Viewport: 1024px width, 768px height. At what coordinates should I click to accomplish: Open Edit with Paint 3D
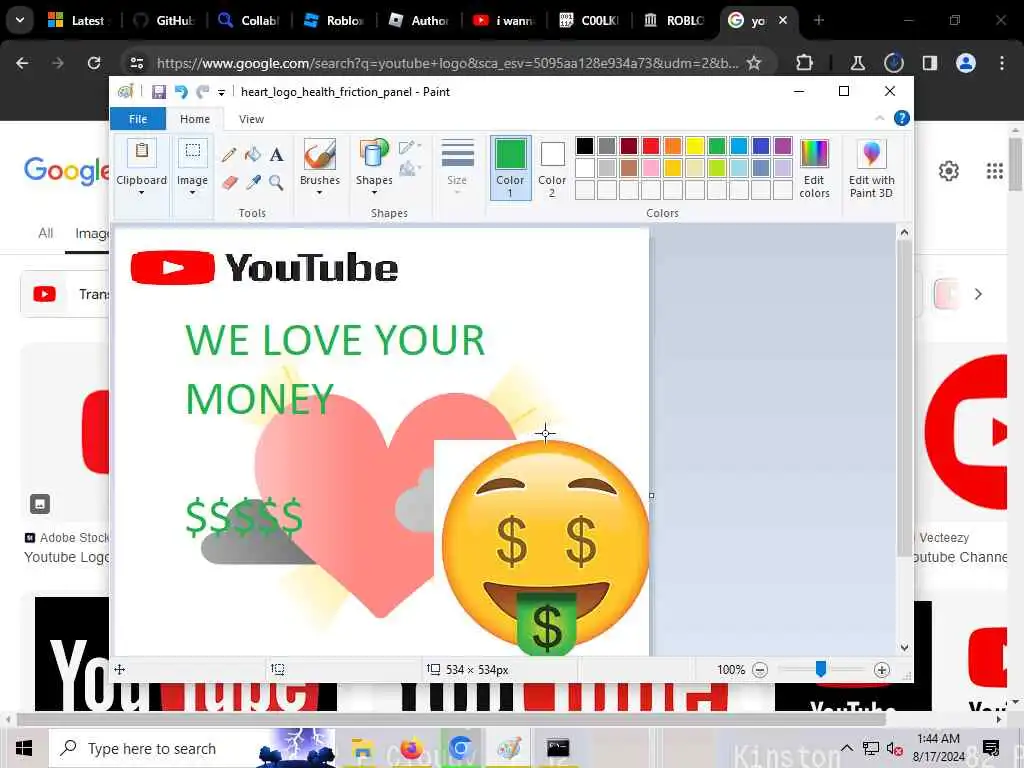(x=871, y=168)
